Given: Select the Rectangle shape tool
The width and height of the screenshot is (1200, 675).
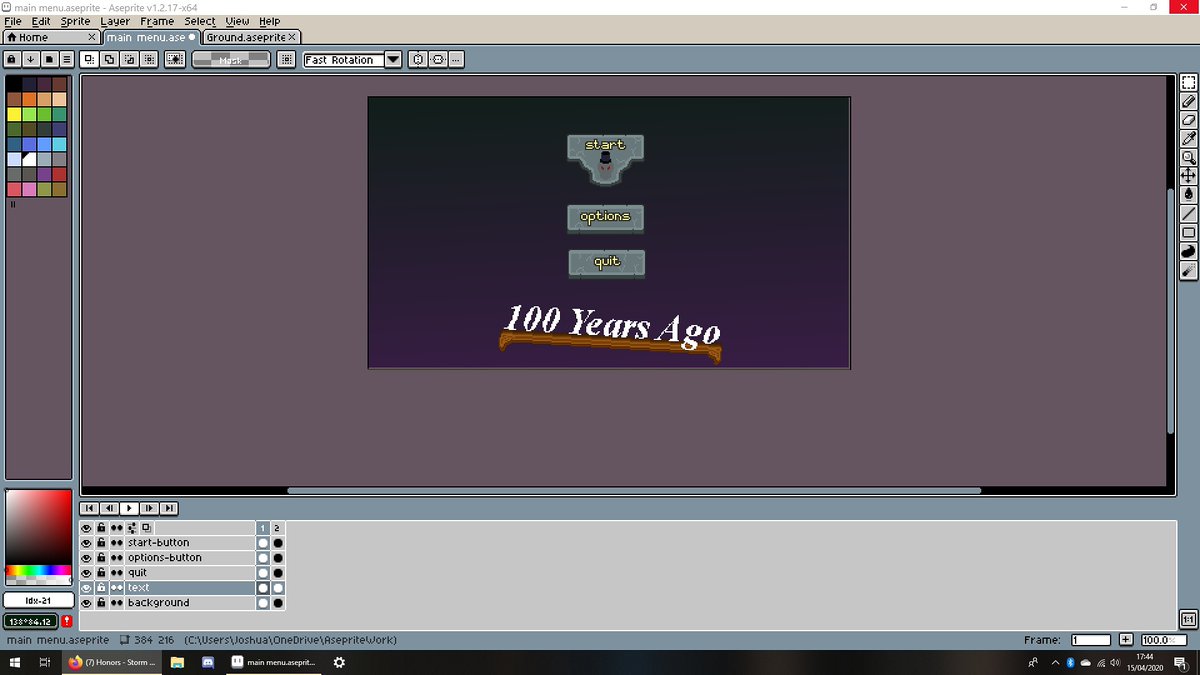Looking at the screenshot, I should coord(1188,233).
